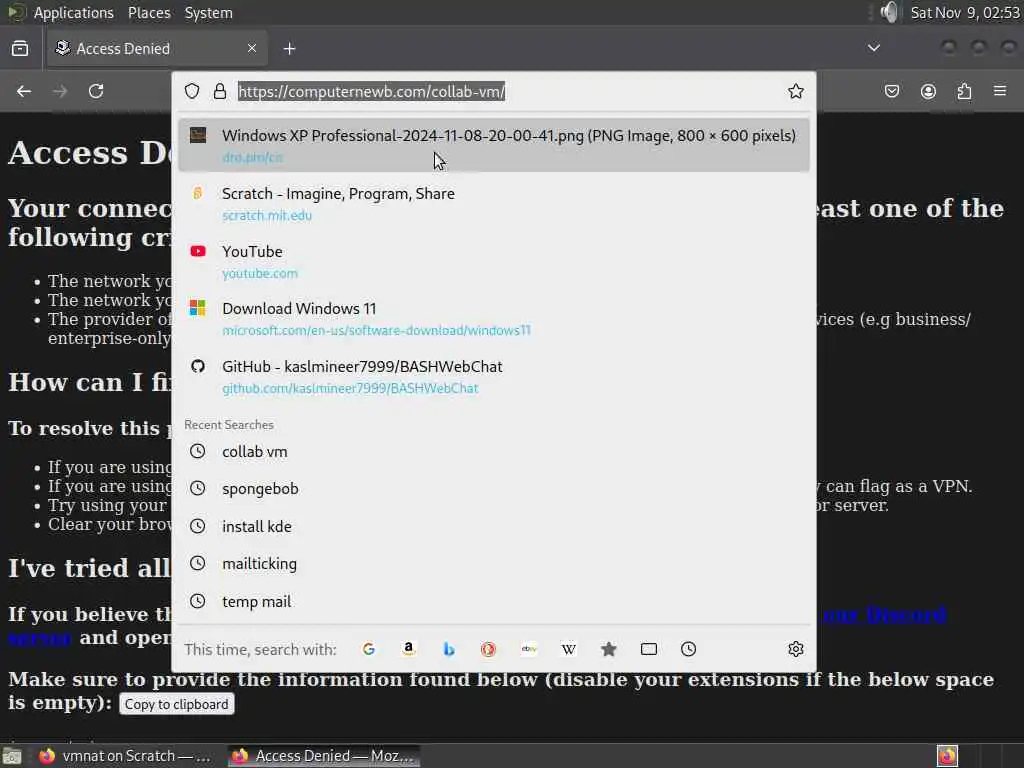The width and height of the screenshot is (1024, 768).
Task: Open the Places menu
Action: (149, 13)
